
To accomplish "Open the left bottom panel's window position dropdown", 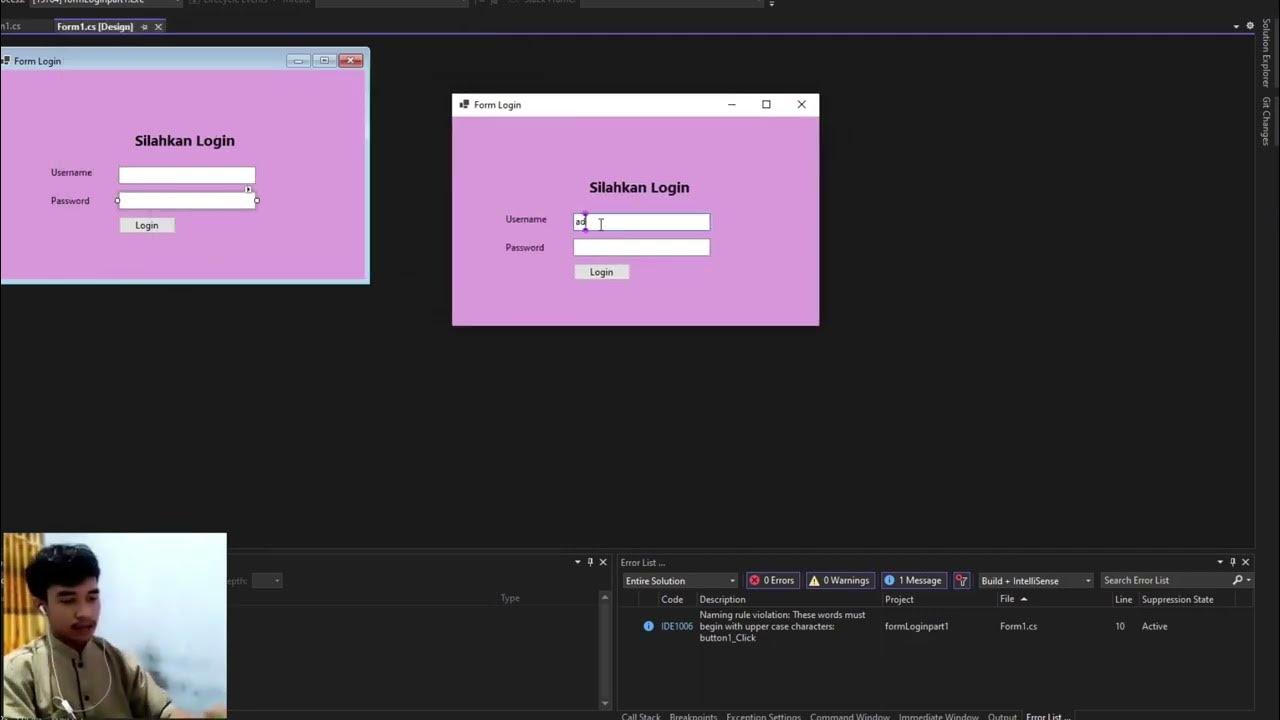I will 577,562.
